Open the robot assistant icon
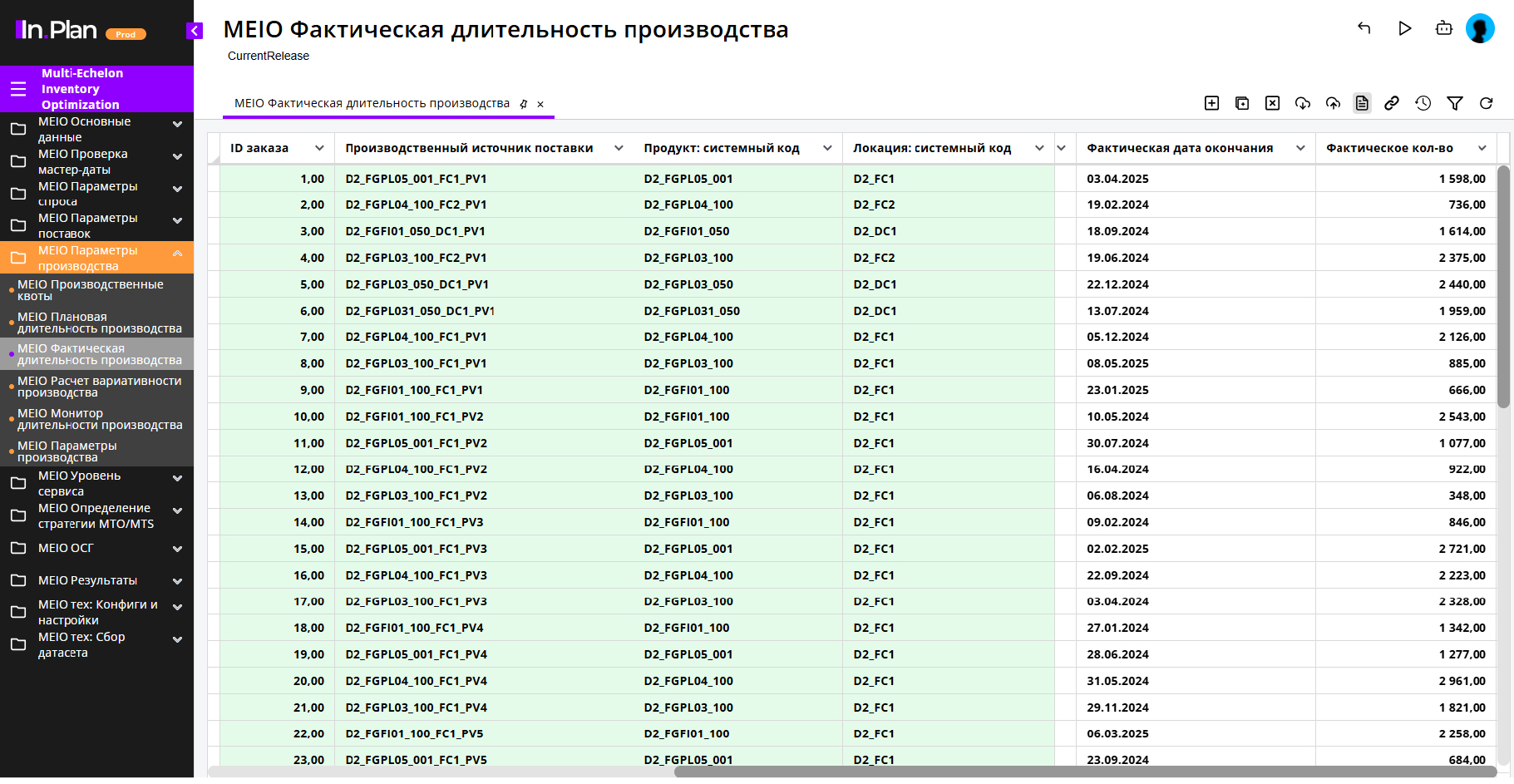Screen dimensions: 1514x784 1443,28
